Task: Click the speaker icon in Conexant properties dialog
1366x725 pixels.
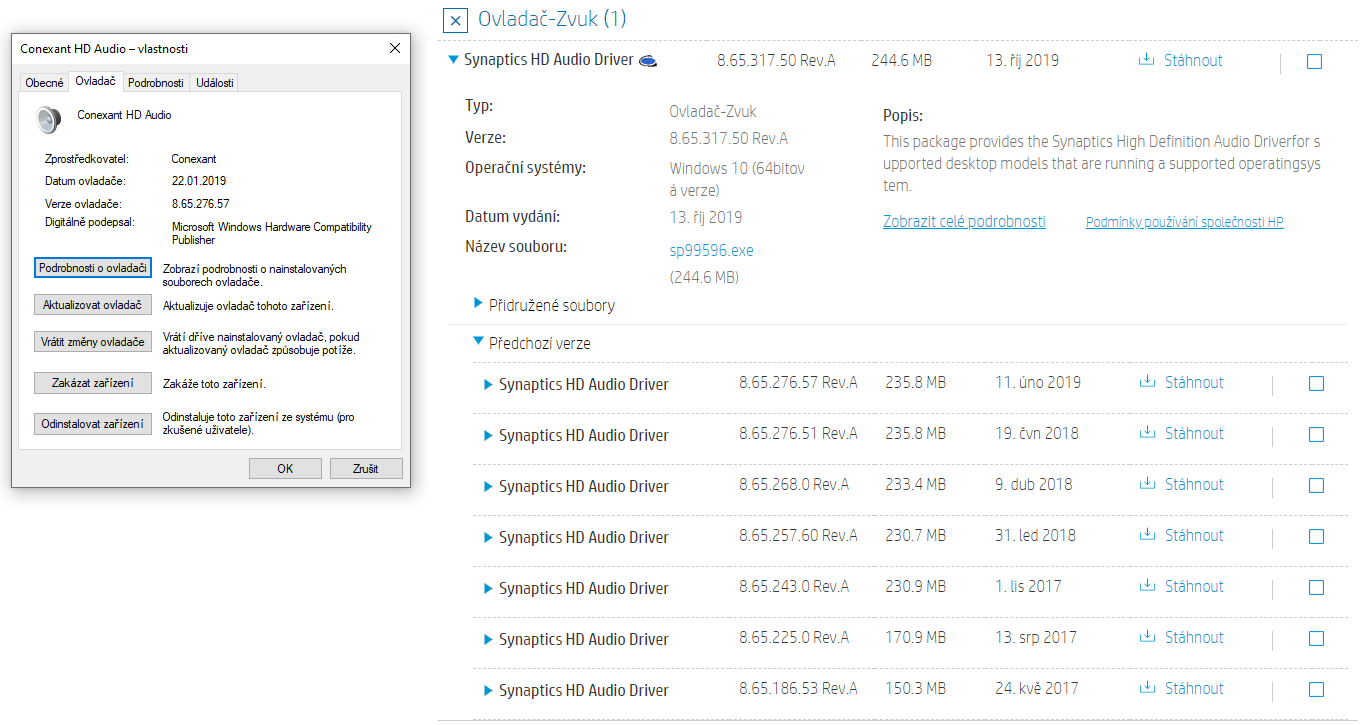Action: (48, 120)
